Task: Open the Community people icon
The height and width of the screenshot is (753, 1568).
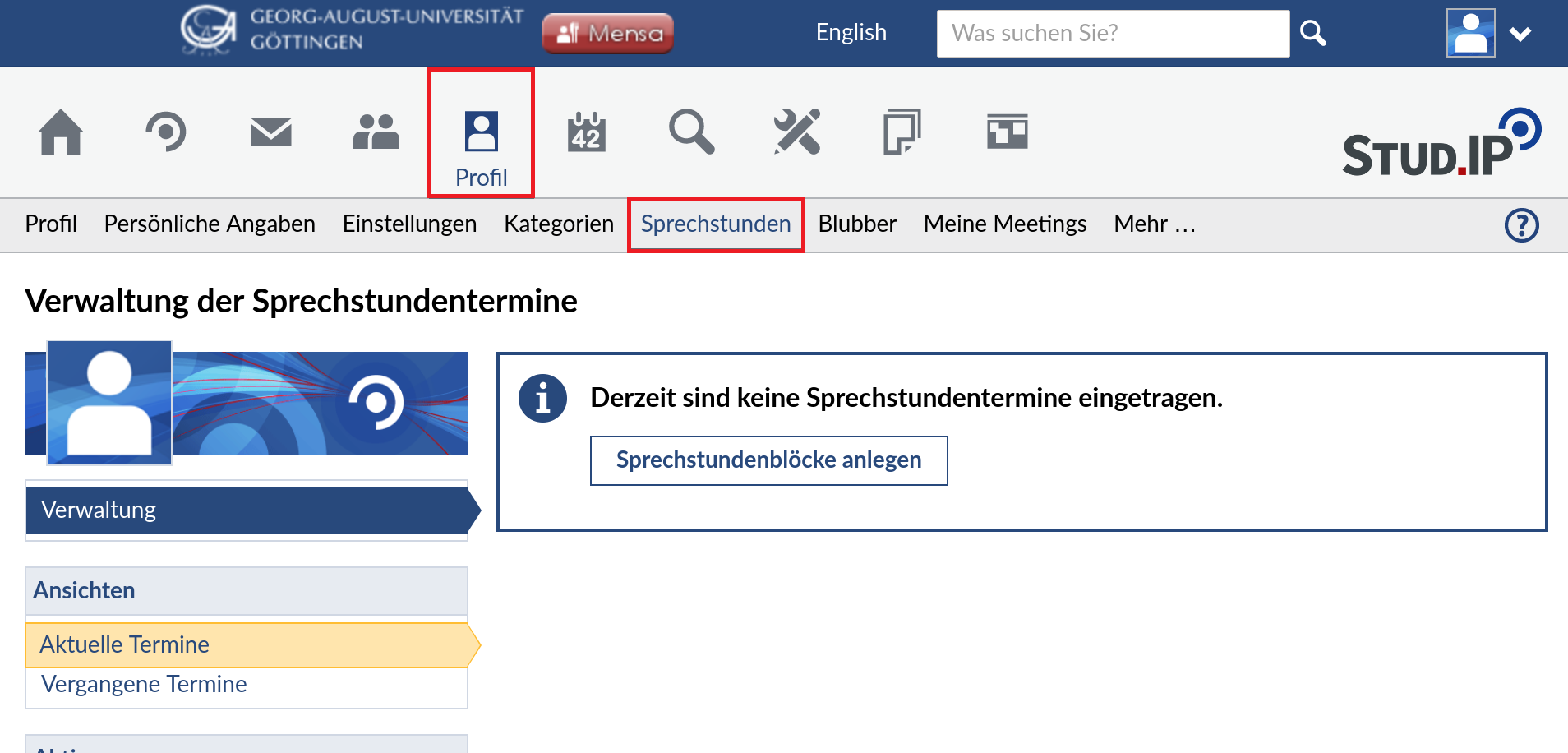Action: 376,132
